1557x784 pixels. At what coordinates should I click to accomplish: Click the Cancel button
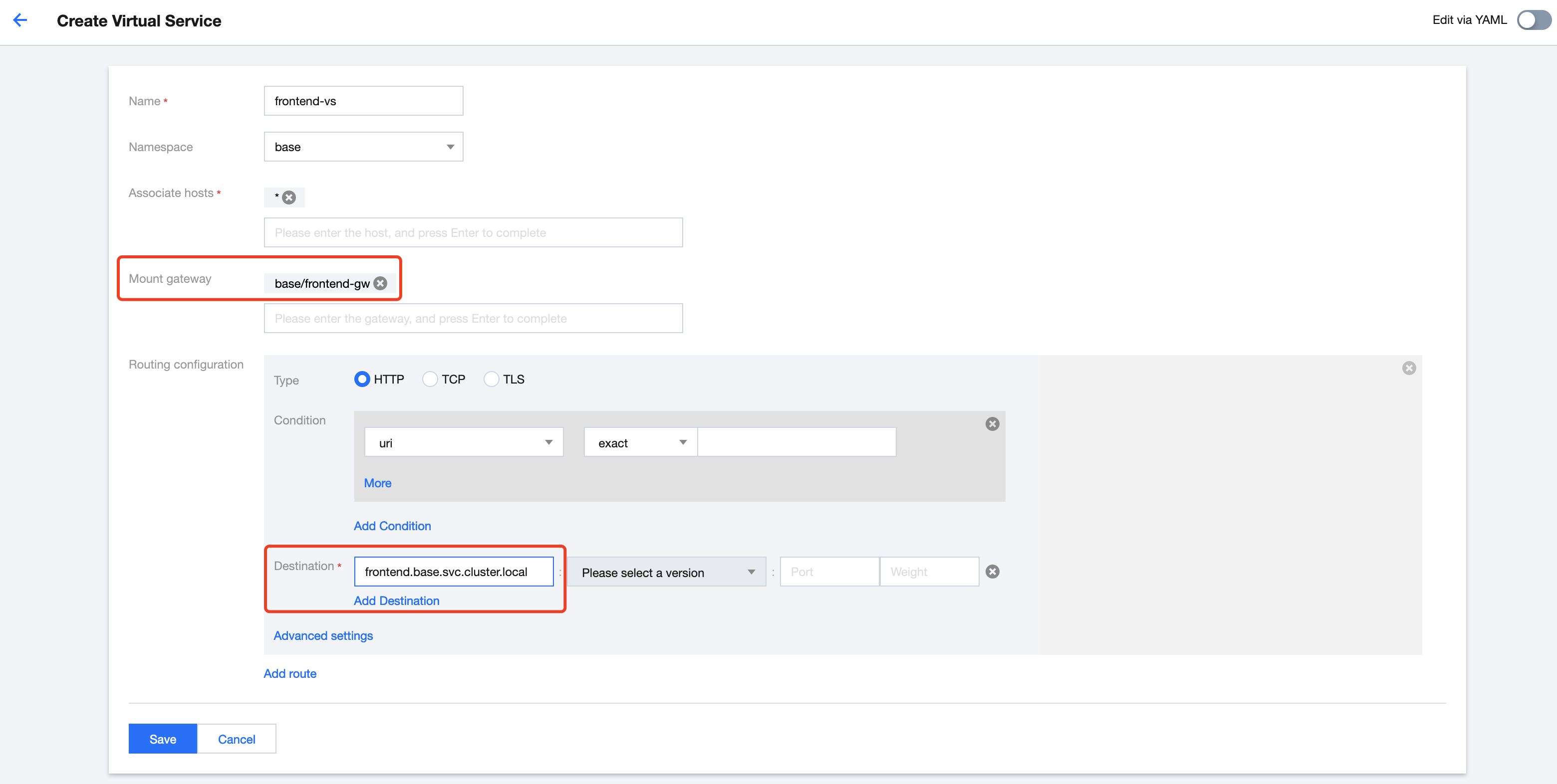point(237,739)
